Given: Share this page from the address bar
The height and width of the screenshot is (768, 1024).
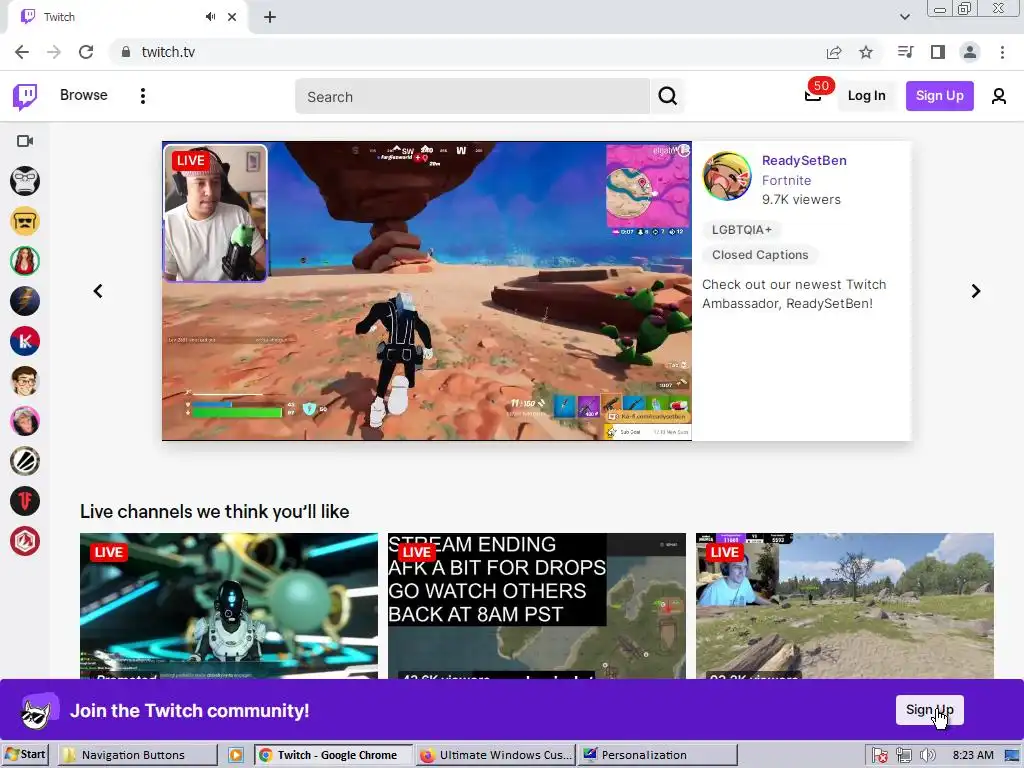Looking at the screenshot, I should click(x=834, y=52).
